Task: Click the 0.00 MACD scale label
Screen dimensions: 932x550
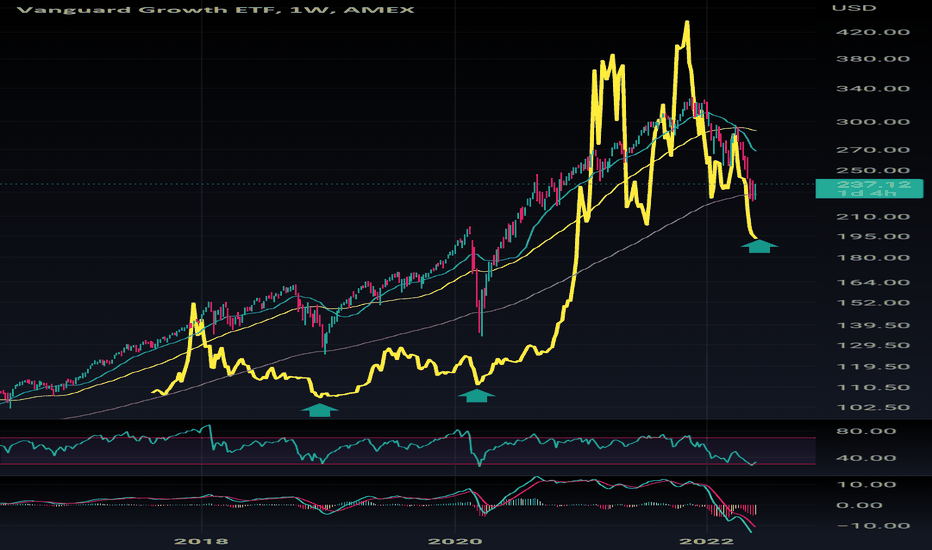Action: coord(859,505)
